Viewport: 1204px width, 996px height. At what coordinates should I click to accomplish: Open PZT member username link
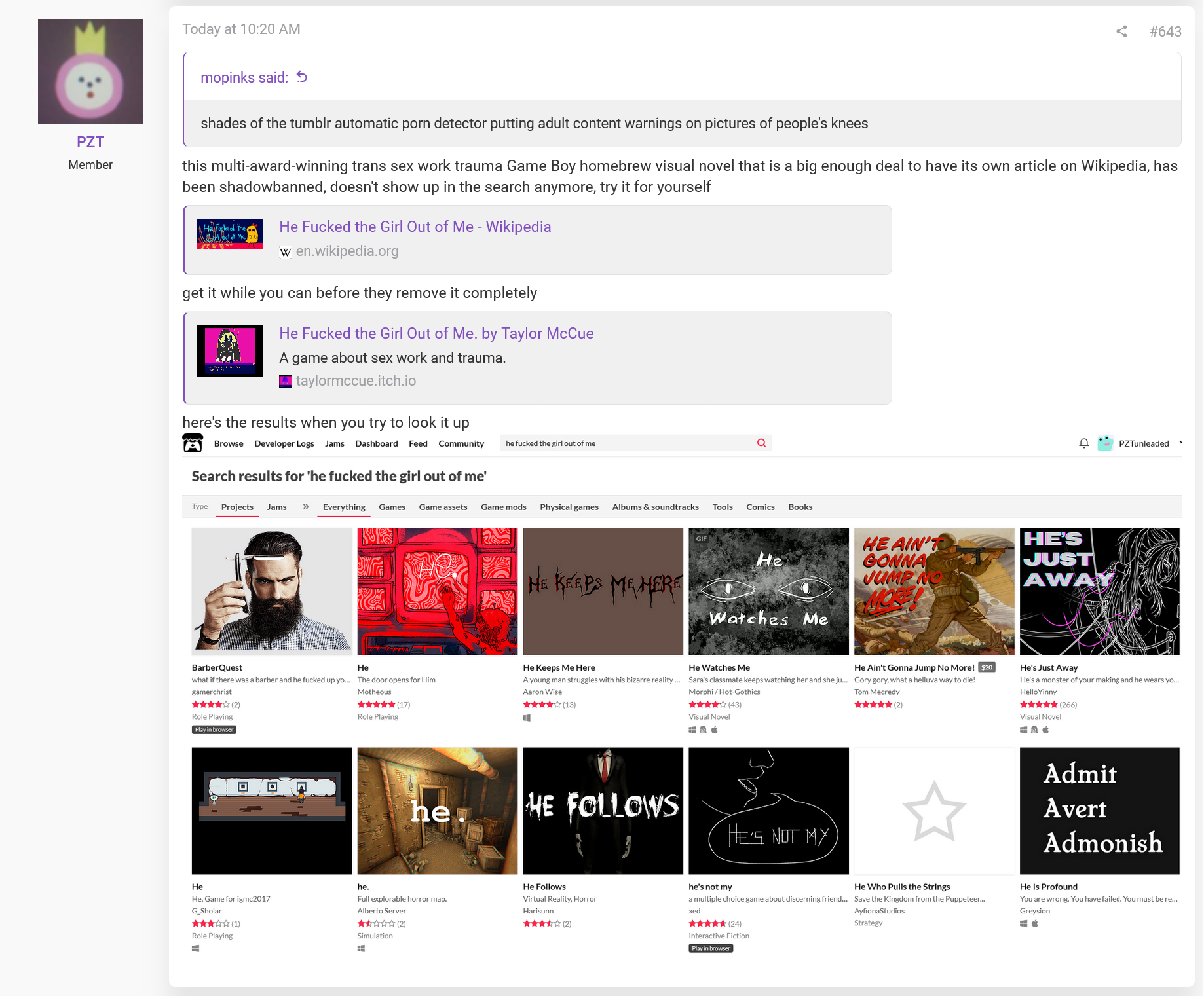pyautogui.click(x=90, y=142)
